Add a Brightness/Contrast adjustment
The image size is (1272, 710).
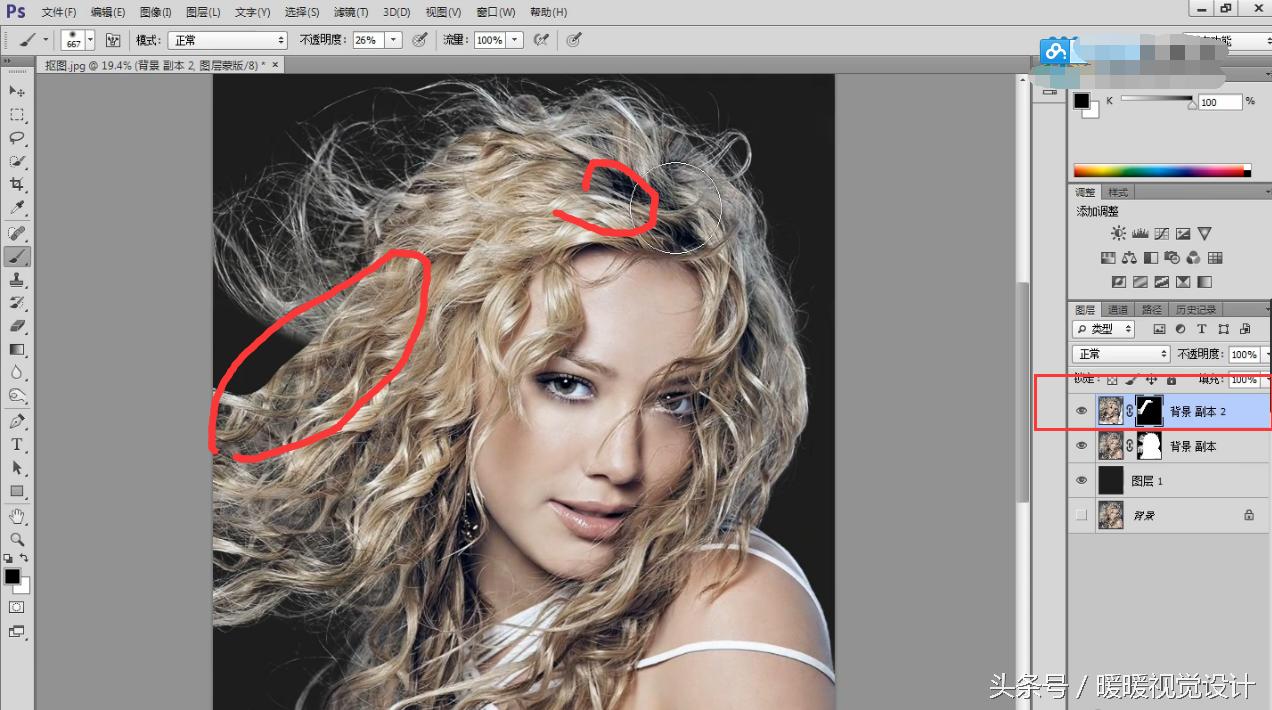click(1118, 233)
